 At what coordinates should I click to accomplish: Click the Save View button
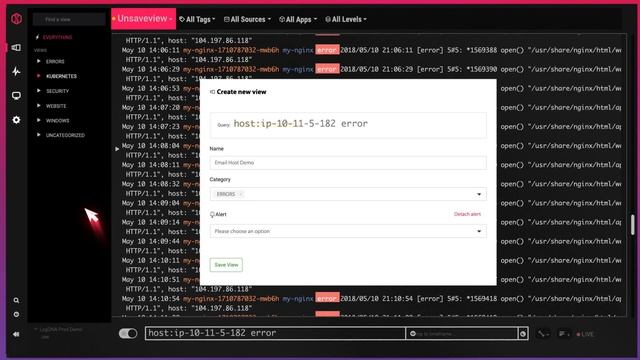[226, 265]
